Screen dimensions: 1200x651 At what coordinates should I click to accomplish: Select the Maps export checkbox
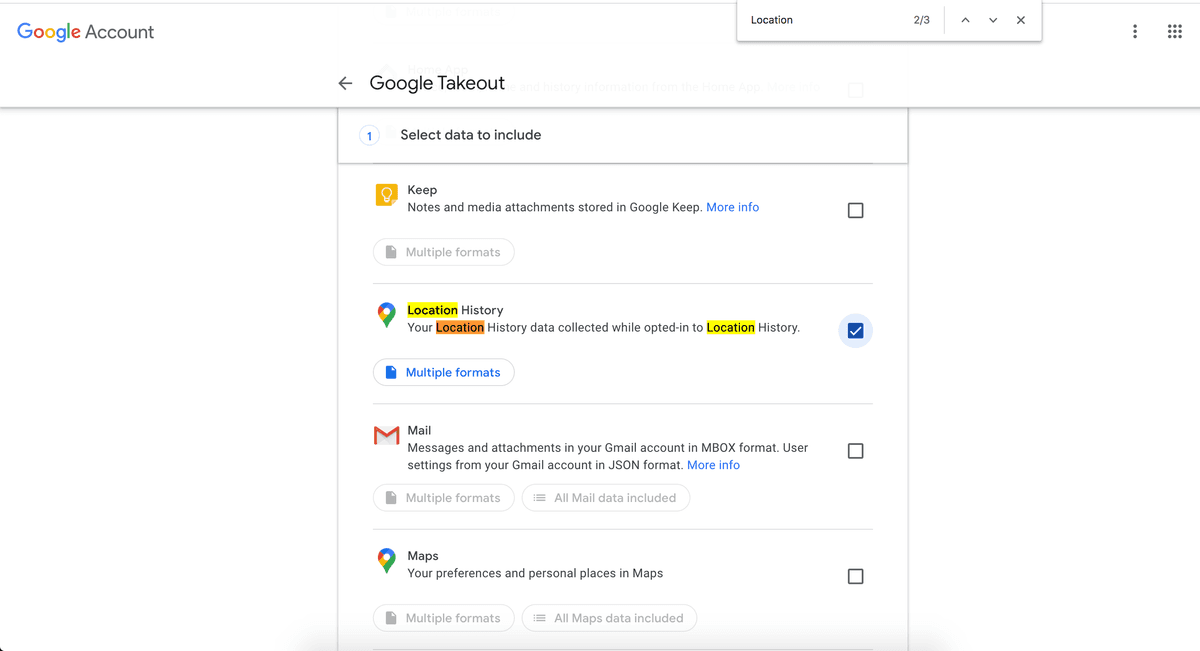coord(855,576)
